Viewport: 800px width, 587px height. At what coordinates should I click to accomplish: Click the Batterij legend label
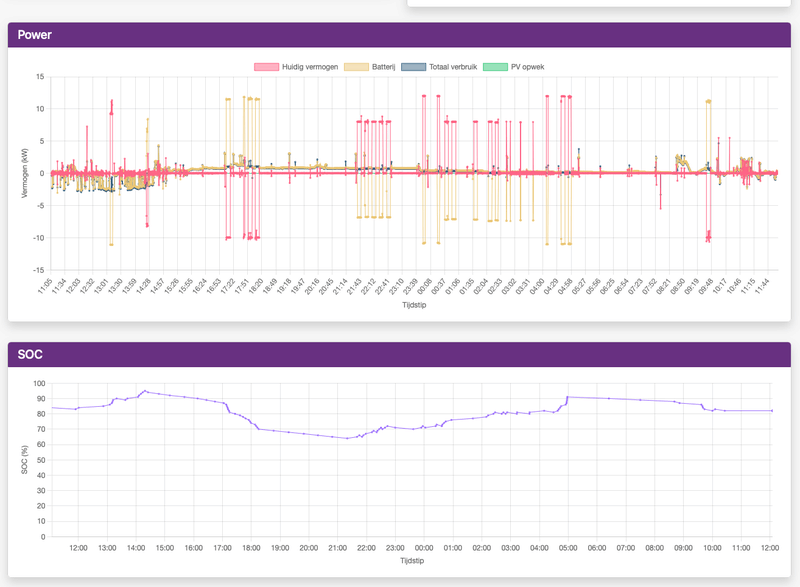(x=384, y=67)
